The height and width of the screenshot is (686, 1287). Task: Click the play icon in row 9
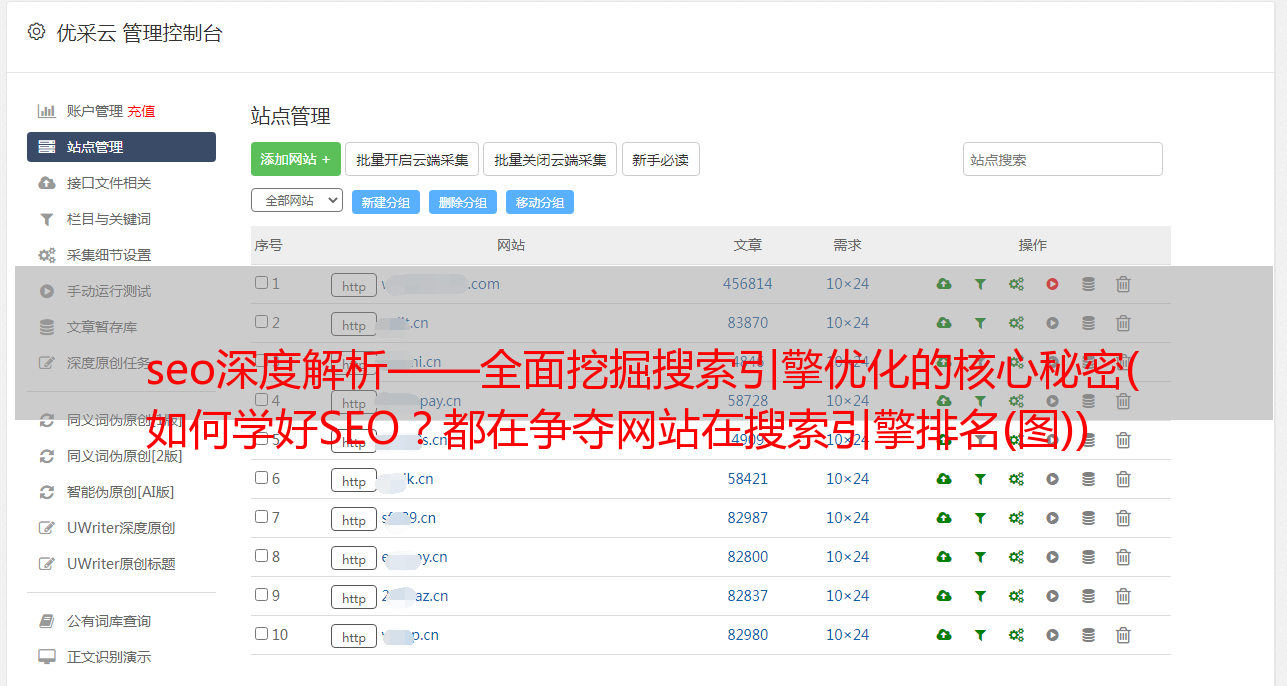(x=1052, y=596)
